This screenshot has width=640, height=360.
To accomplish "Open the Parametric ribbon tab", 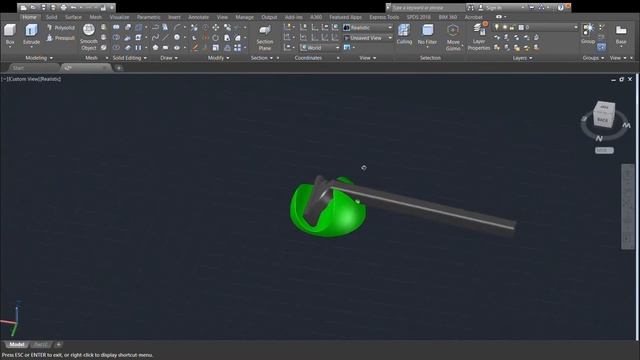I will 149,17.
